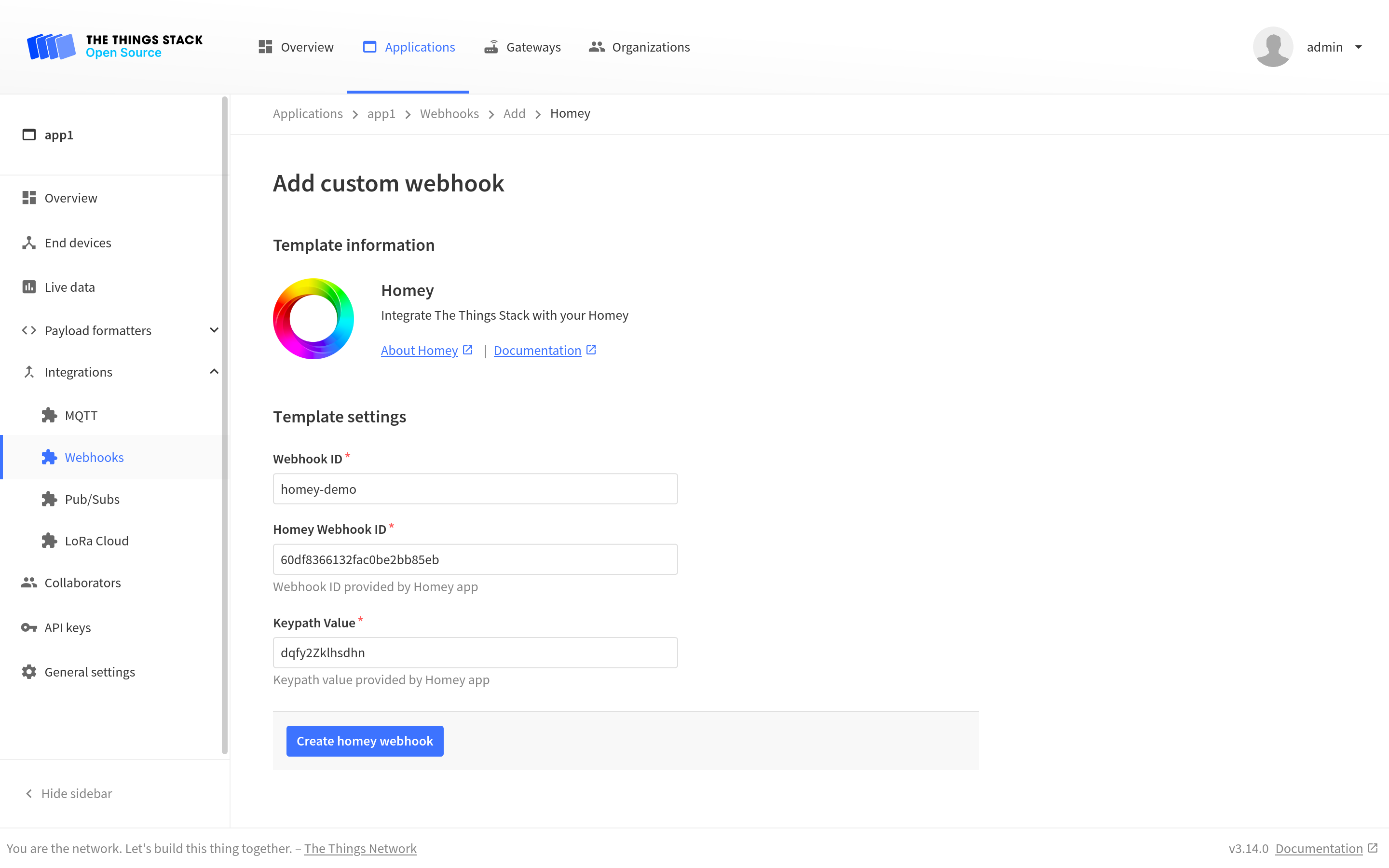
Task: Select the MQTT integration in the sidebar
Action: (x=81, y=415)
